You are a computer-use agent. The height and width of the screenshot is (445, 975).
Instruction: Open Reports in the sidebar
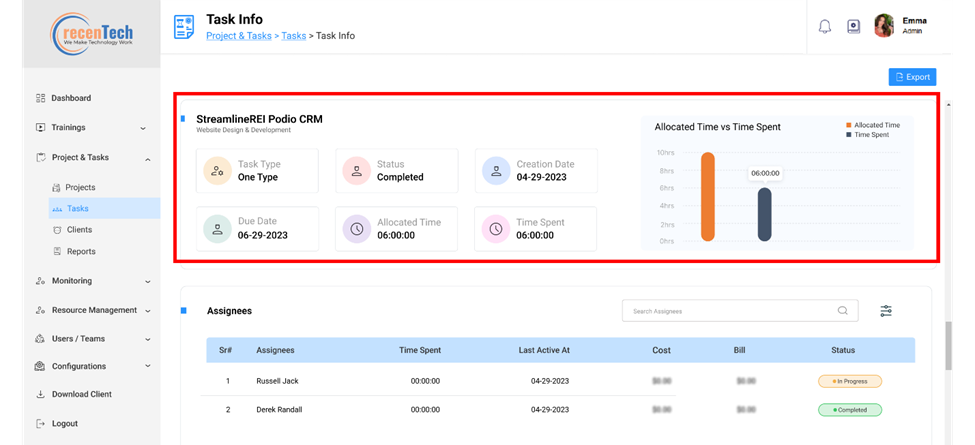point(81,252)
